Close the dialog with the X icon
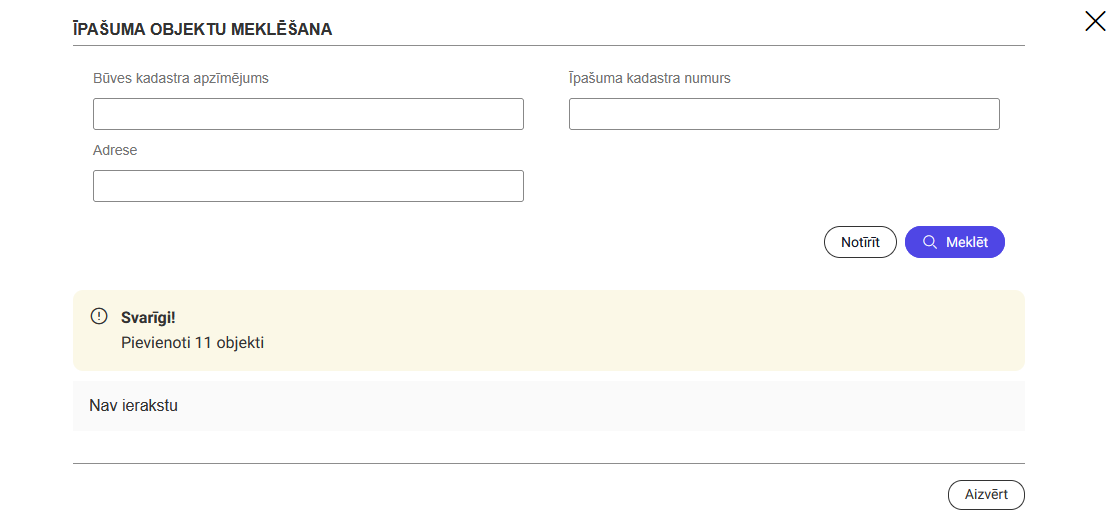The image size is (1110, 525). coord(1095,21)
